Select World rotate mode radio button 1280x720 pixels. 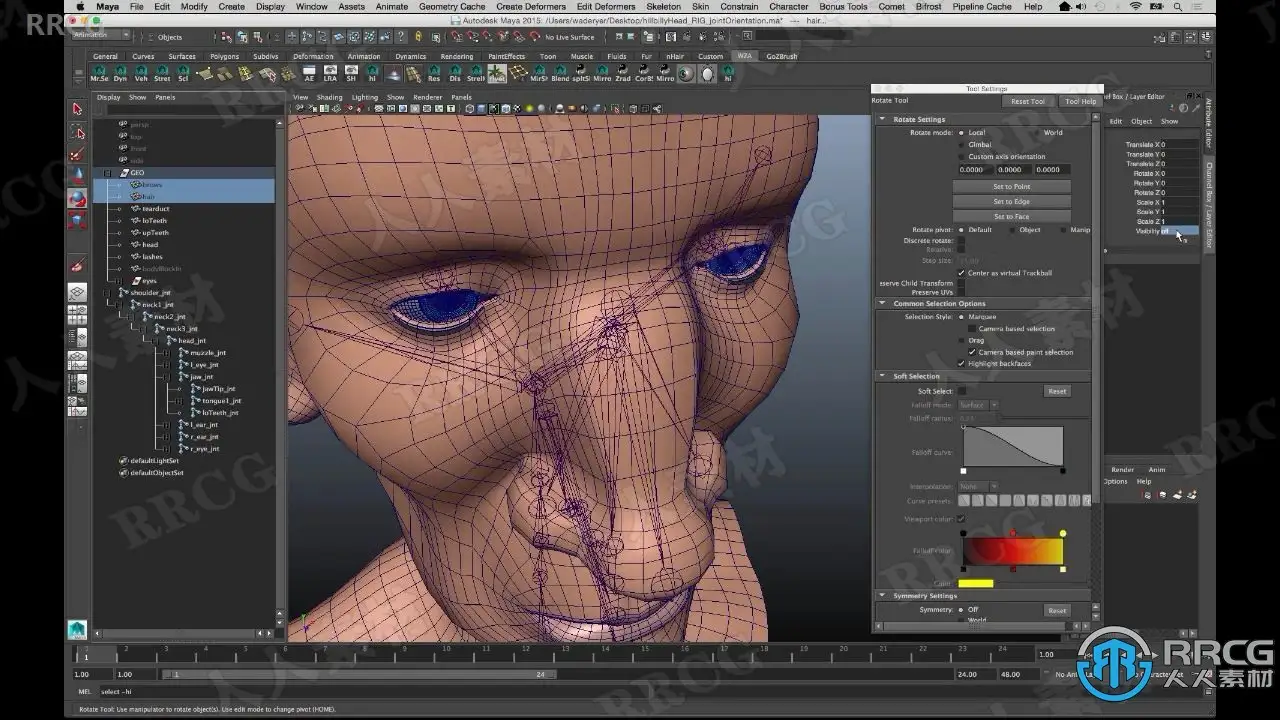[1036, 133]
